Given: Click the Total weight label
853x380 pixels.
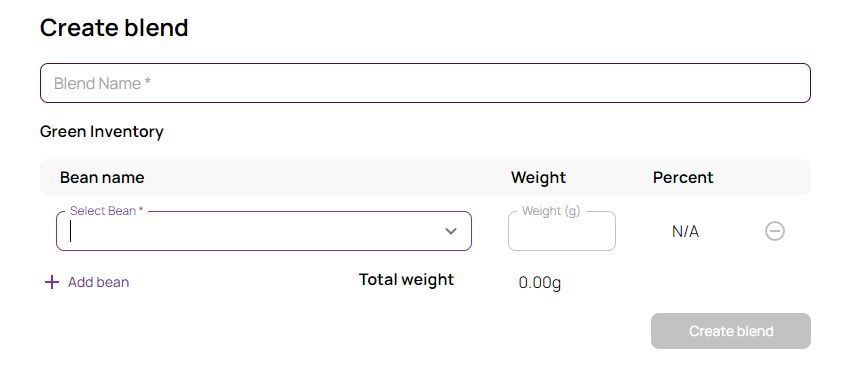Looking at the screenshot, I should tap(406, 279).
